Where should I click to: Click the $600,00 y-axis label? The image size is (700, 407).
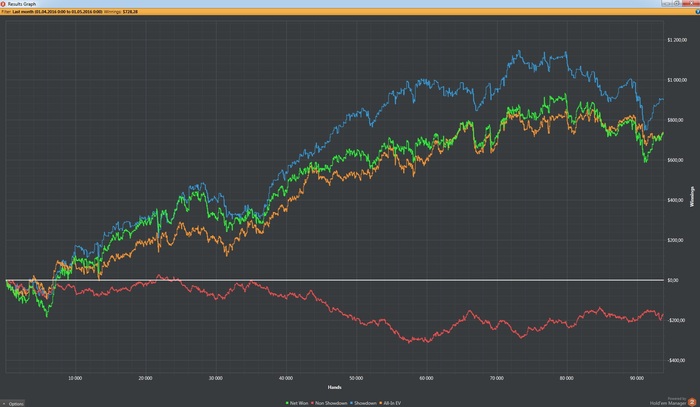tap(675, 160)
